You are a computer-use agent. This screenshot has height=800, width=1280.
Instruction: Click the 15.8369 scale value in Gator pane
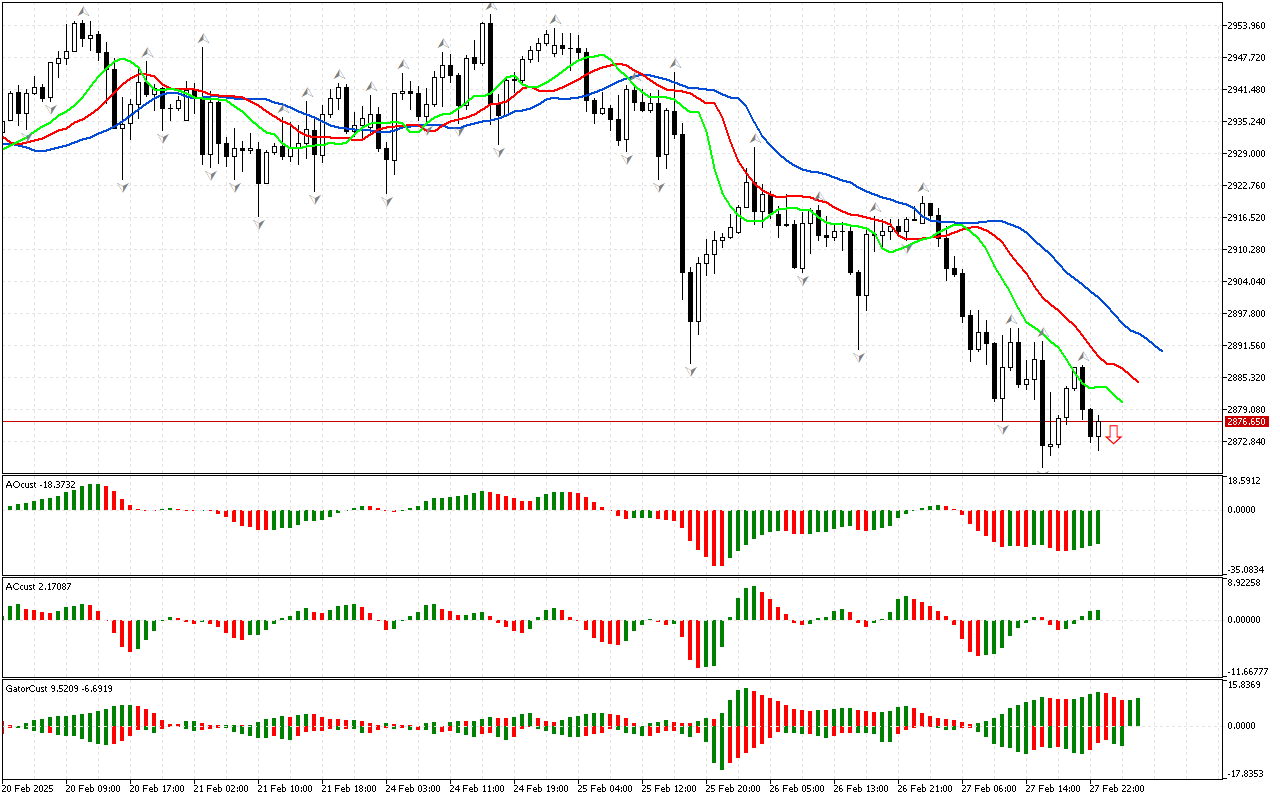coord(1246,686)
